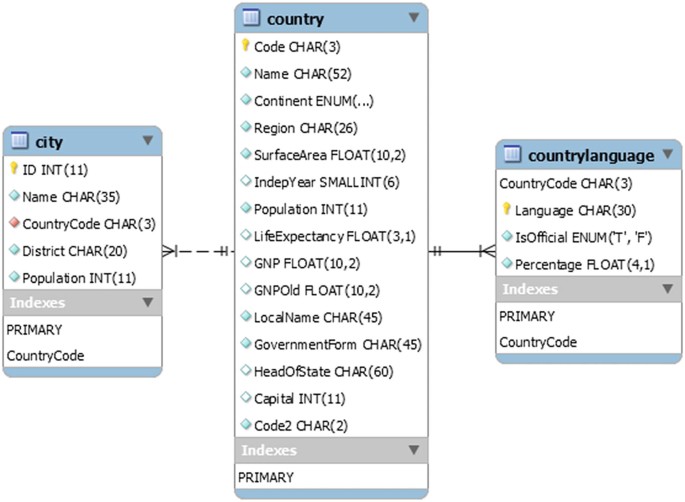This screenshot has height=502, width=685.
Task: Toggle the Indexes arrow in countrylanguage table
Action: click(668, 290)
